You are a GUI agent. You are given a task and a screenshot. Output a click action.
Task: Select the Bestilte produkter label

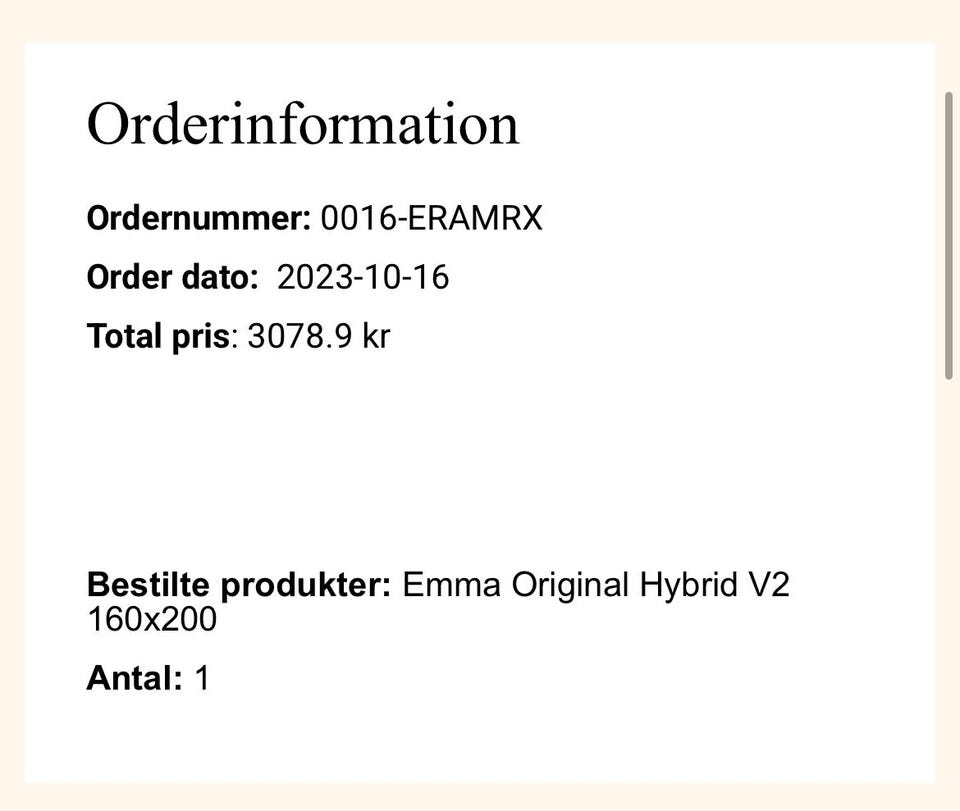[239, 585]
